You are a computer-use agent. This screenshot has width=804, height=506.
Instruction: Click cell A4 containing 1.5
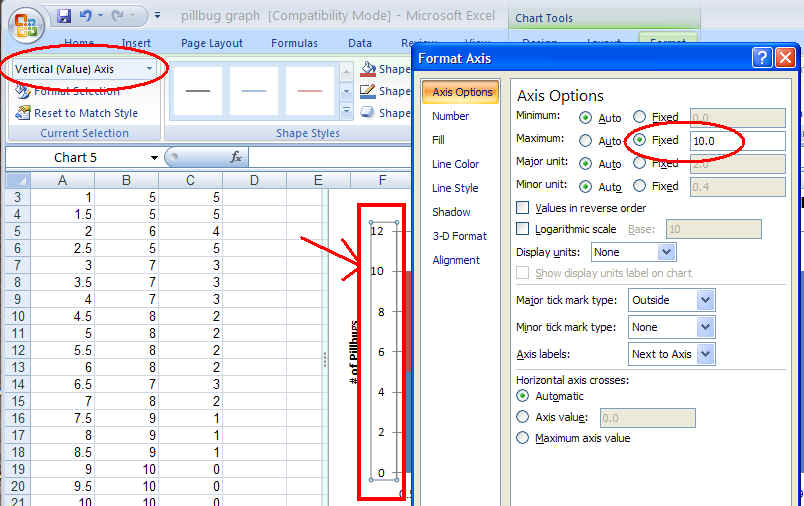[x=63, y=214]
